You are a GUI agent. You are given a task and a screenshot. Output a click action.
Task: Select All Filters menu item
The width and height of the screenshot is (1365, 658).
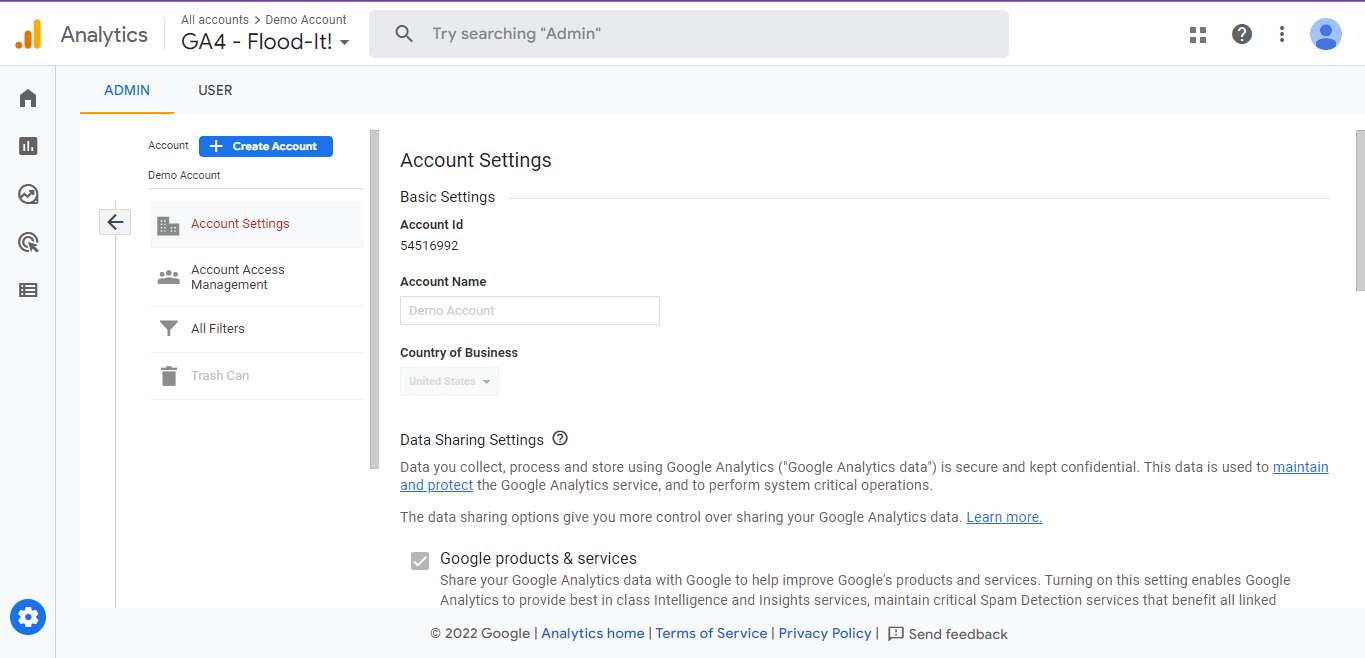pos(257,328)
